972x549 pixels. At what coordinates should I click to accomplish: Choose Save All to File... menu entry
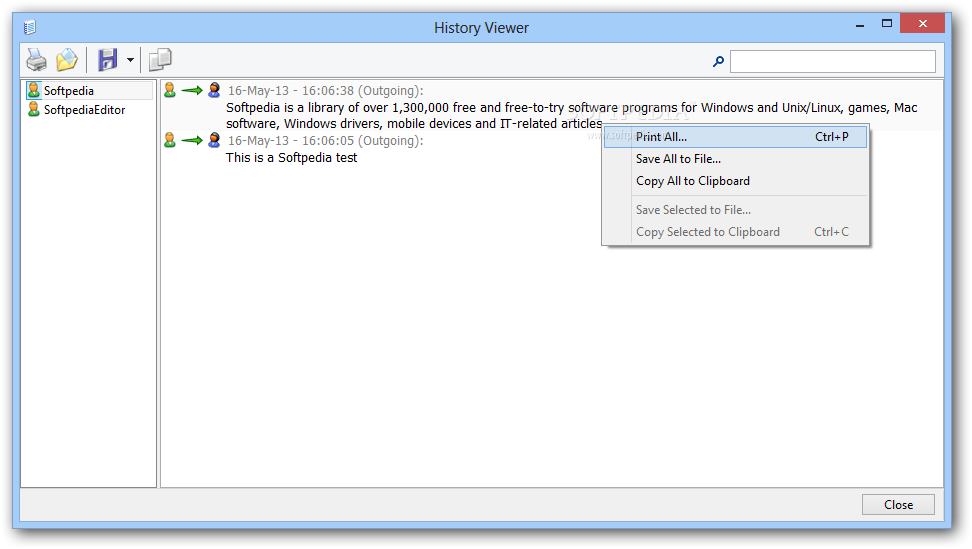[735, 159]
